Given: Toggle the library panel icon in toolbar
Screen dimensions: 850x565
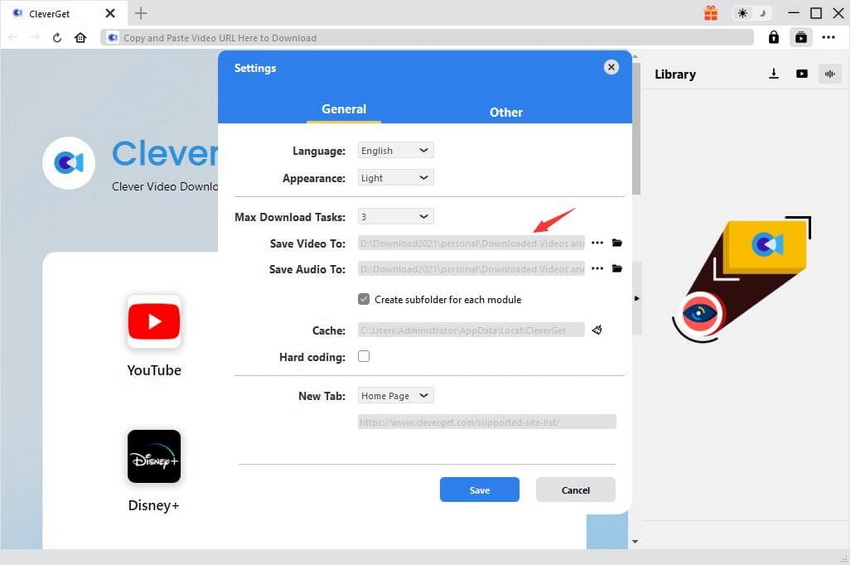Looking at the screenshot, I should (x=801, y=37).
